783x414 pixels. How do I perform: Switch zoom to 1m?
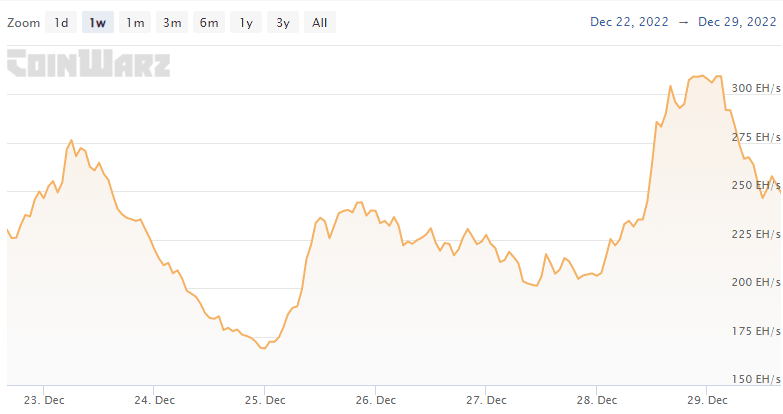click(x=134, y=22)
